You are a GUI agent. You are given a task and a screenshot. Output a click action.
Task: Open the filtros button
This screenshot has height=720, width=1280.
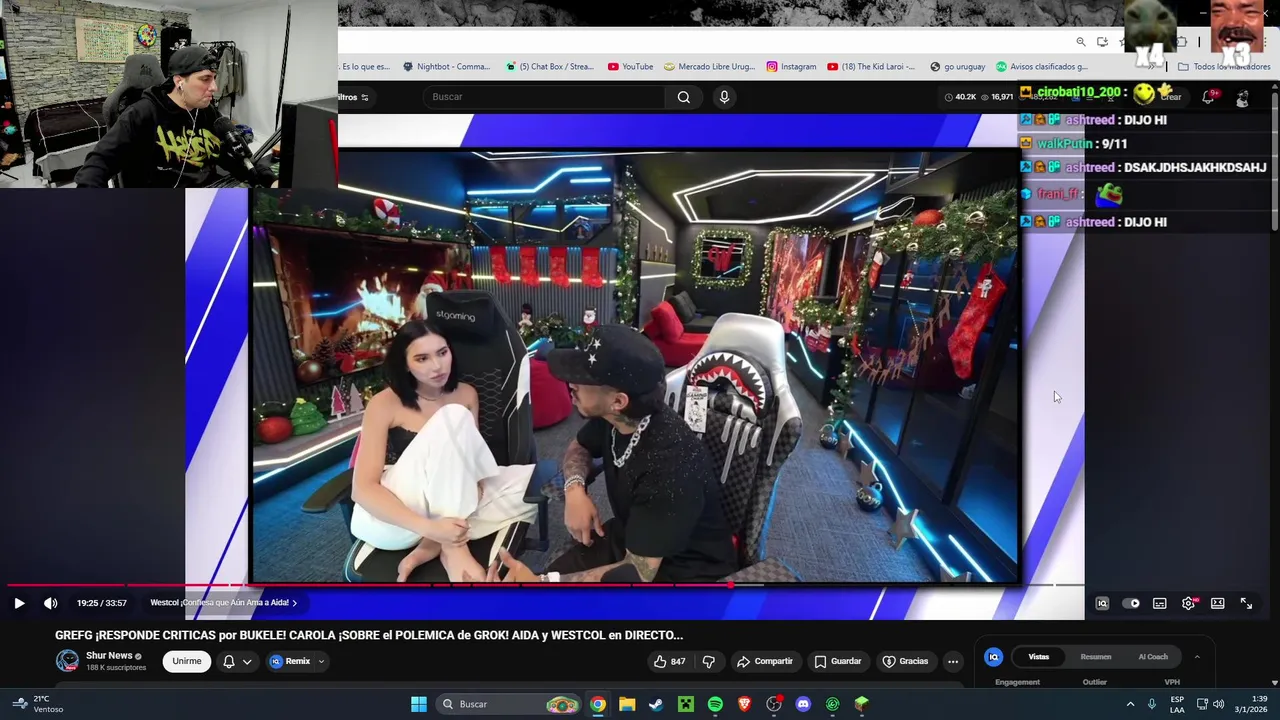[x=353, y=97]
